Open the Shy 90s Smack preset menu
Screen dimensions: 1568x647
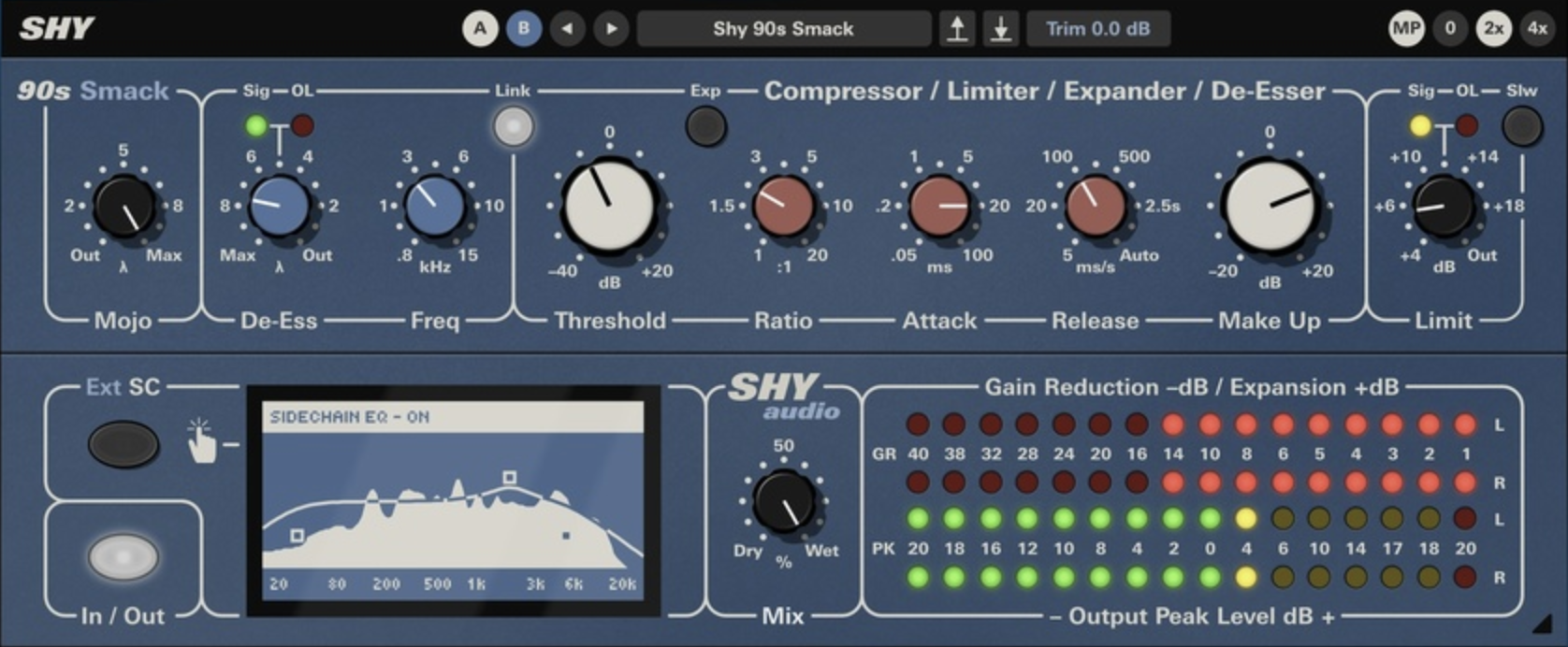point(784,28)
